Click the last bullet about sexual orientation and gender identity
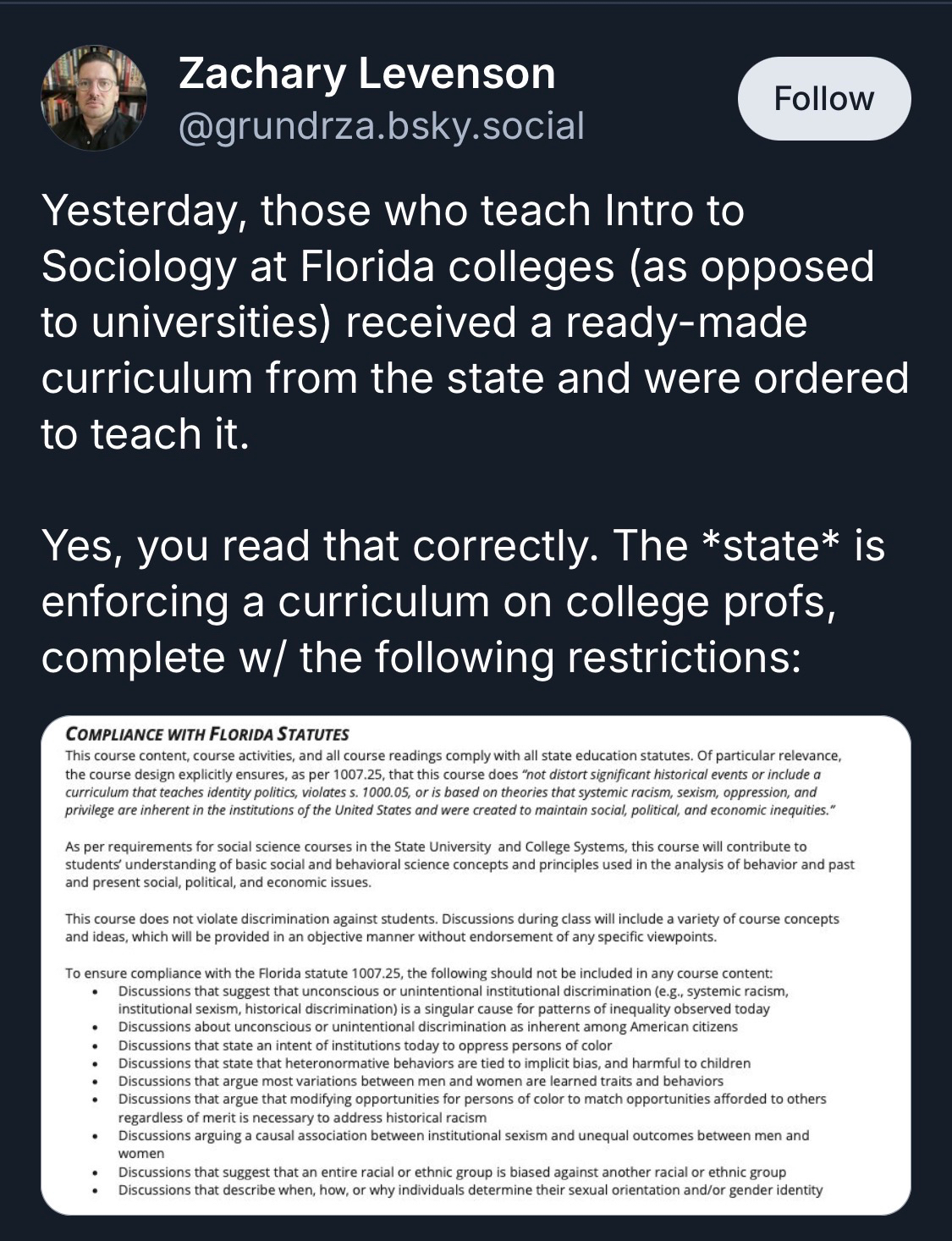The width and height of the screenshot is (952, 1241). [470, 1190]
